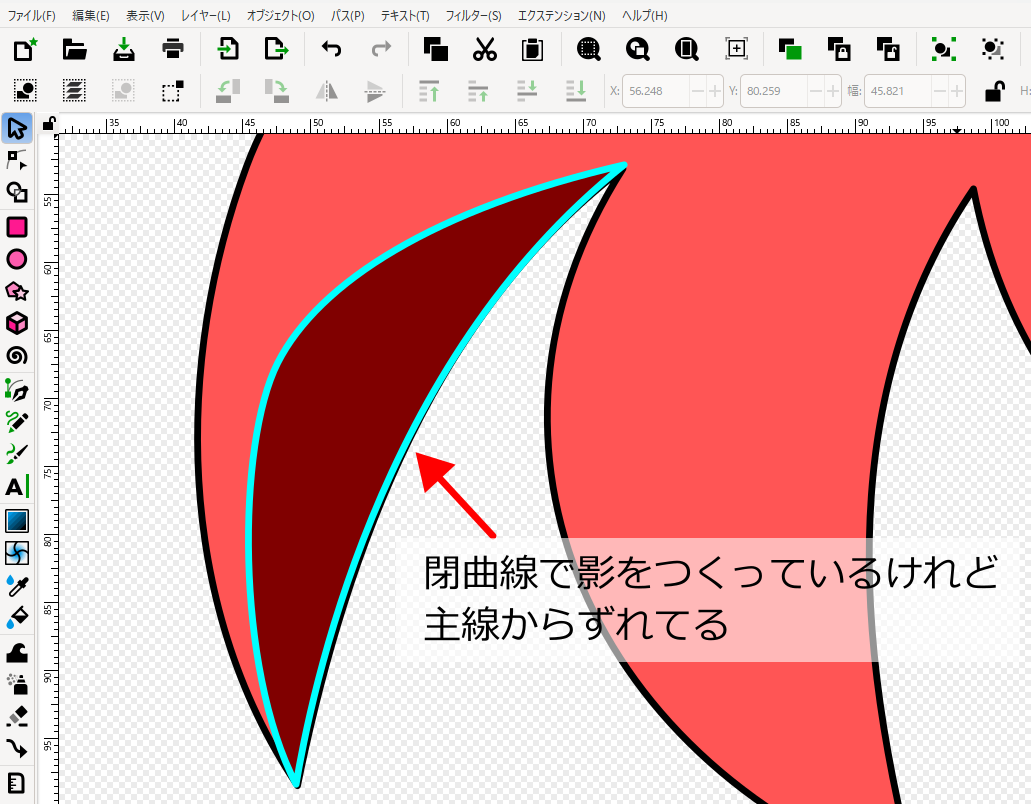Click the 幅 width input field
The image size is (1031, 804).
pyautogui.click(x=898, y=91)
